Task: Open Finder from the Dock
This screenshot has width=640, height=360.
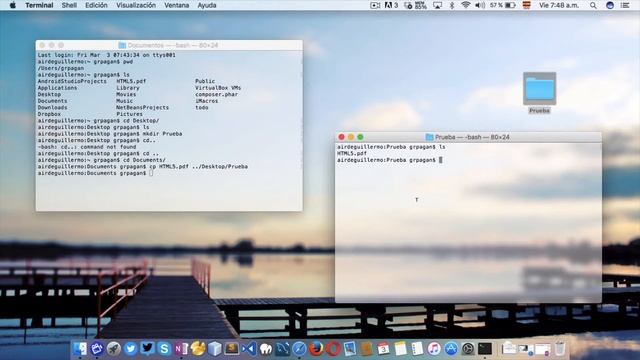Action: tap(80, 349)
